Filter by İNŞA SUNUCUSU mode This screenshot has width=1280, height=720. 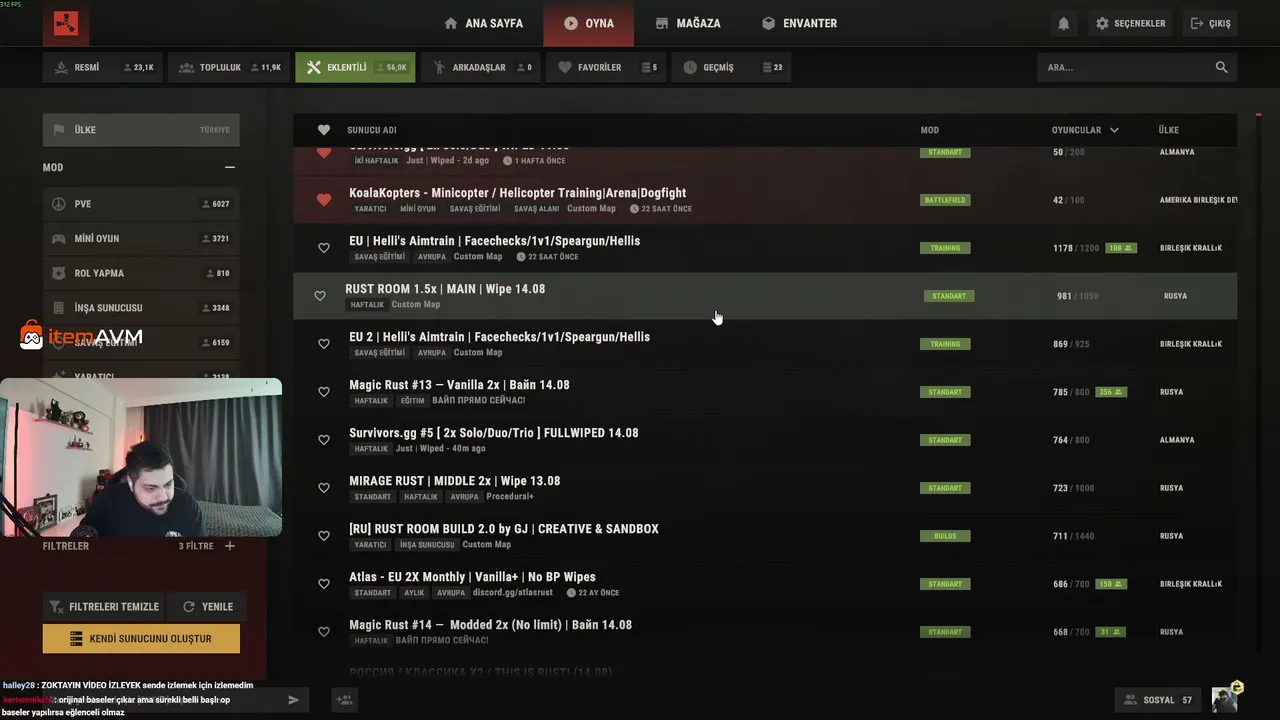click(x=141, y=308)
